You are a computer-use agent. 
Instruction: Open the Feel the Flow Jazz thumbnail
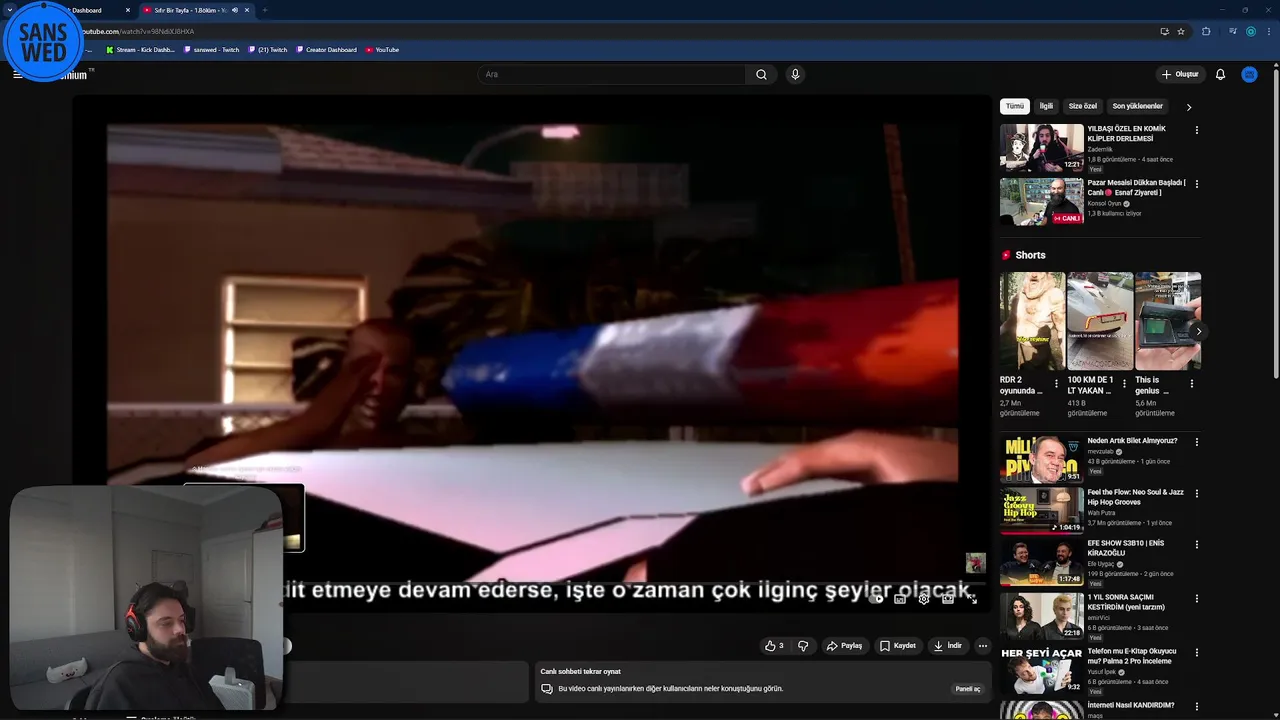point(1042,510)
